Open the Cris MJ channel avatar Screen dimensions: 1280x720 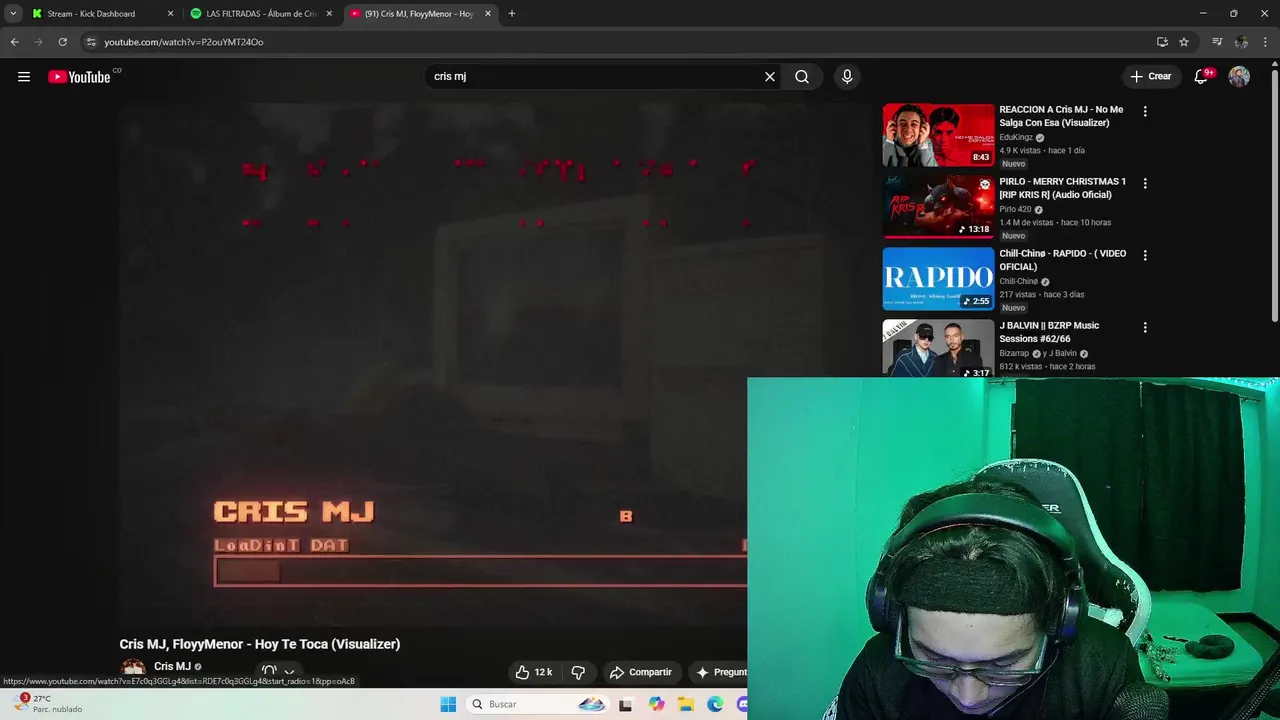(x=133, y=667)
